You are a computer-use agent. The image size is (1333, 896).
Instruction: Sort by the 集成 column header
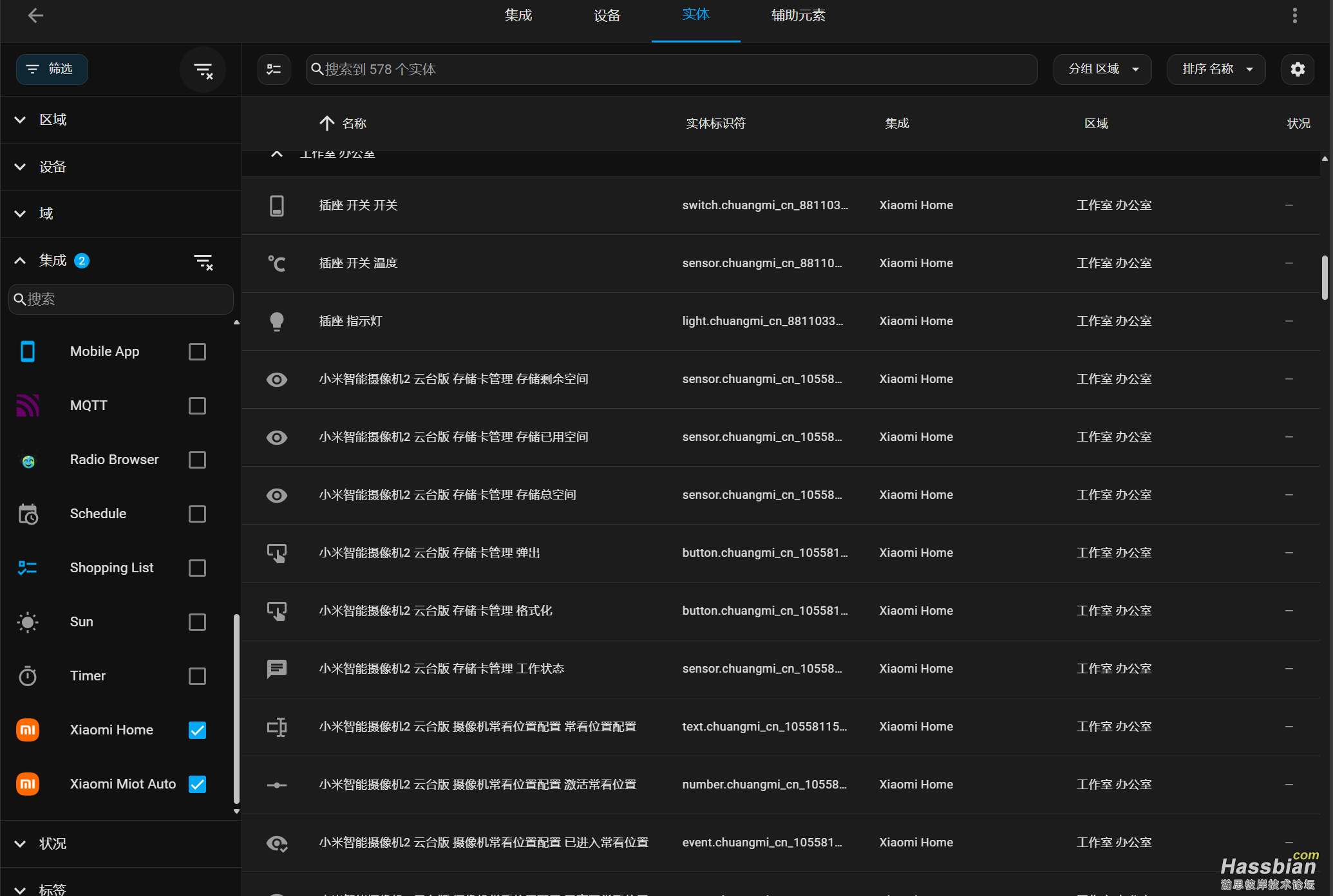[x=897, y=124]
